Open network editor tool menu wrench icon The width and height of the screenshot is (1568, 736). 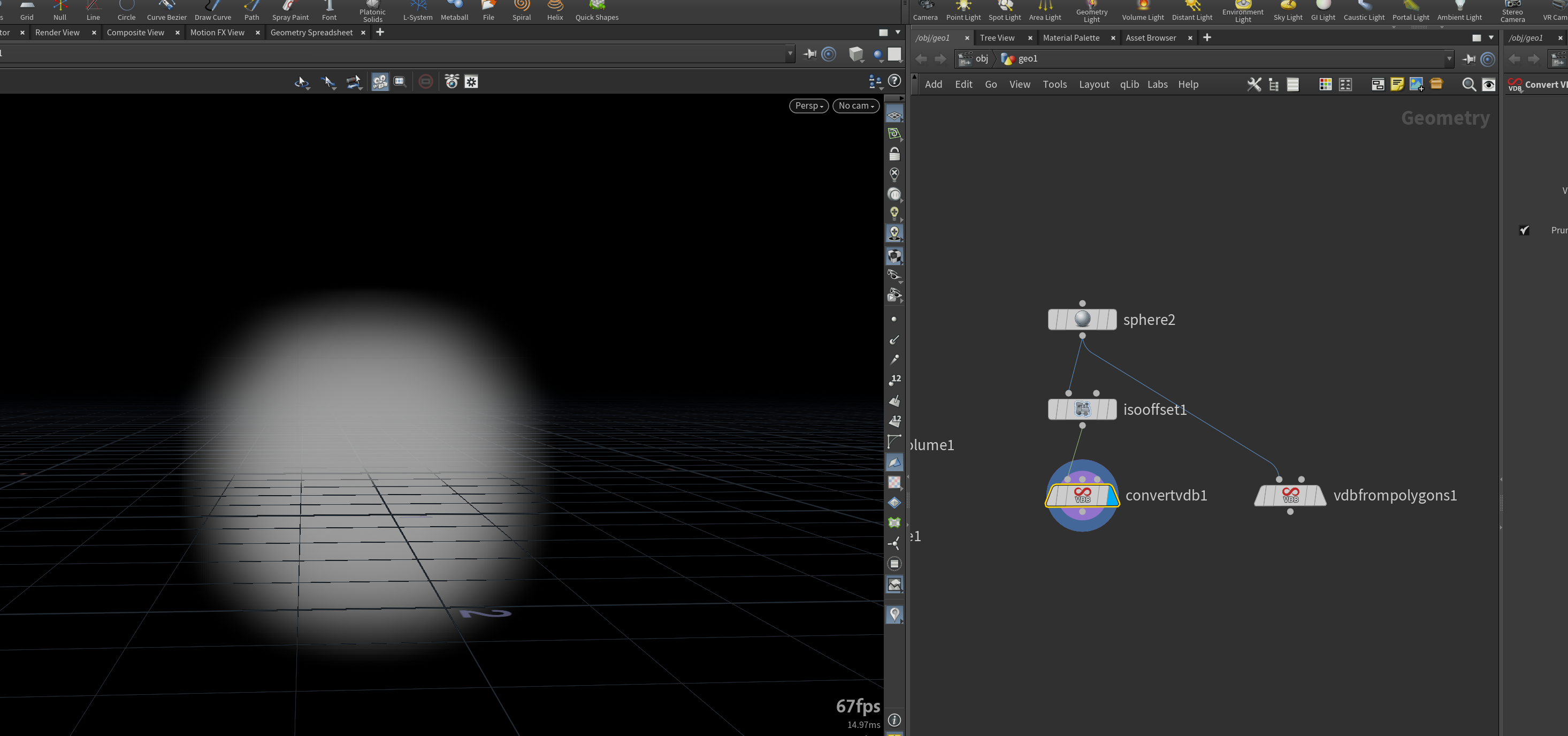1254,85
